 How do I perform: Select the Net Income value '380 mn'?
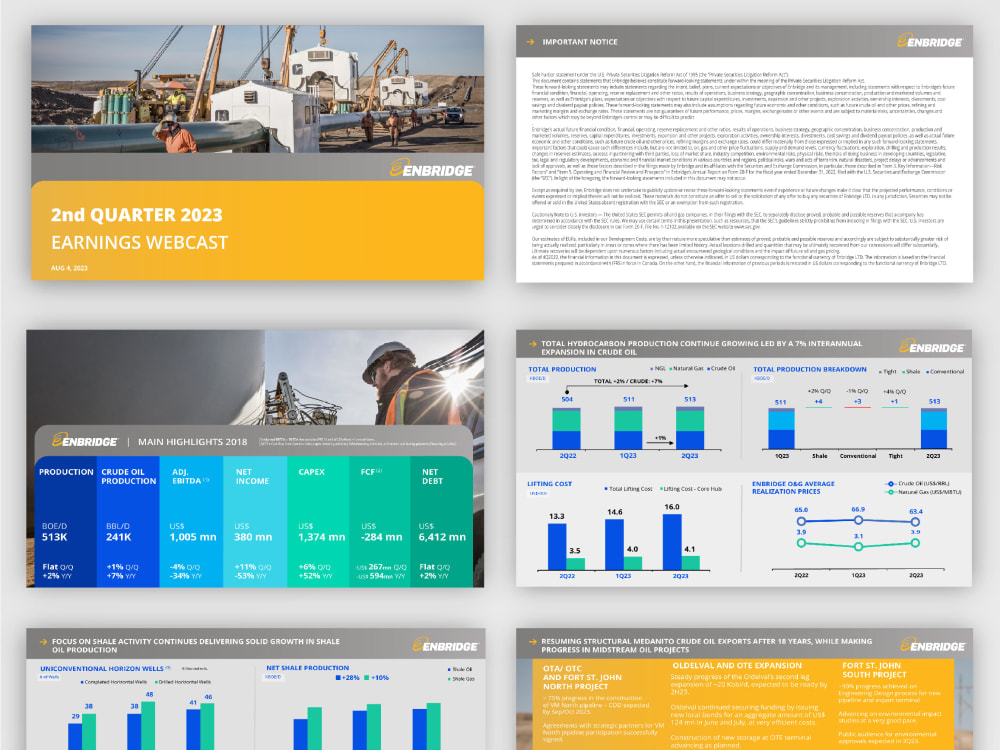253,537
